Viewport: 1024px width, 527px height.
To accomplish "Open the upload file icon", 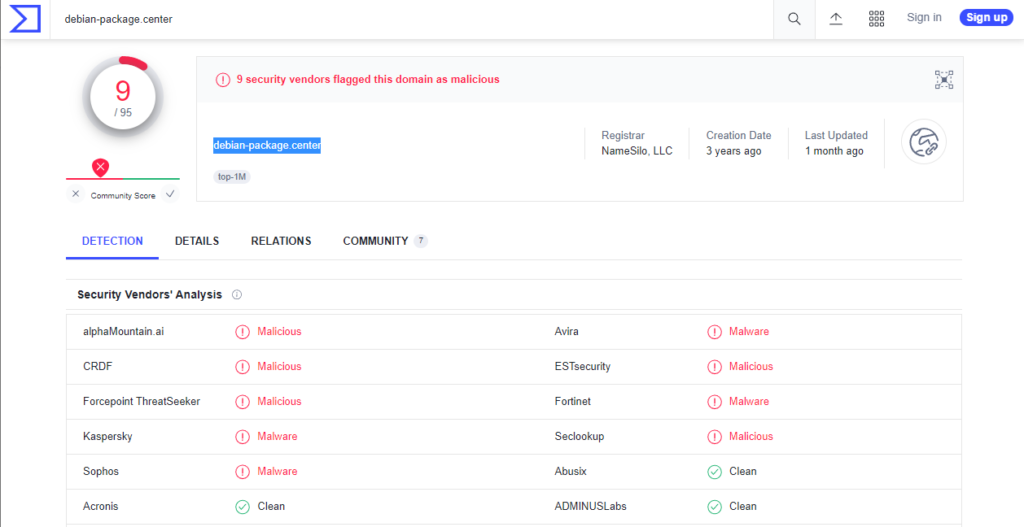I will (x=836, y=19).
